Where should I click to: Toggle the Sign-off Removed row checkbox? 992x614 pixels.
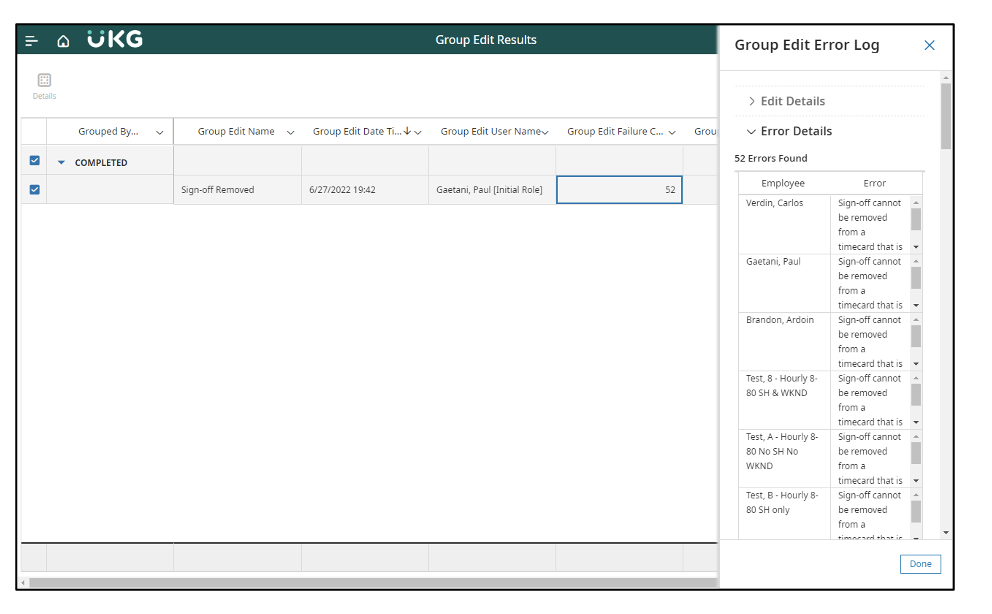coord(33,189)
